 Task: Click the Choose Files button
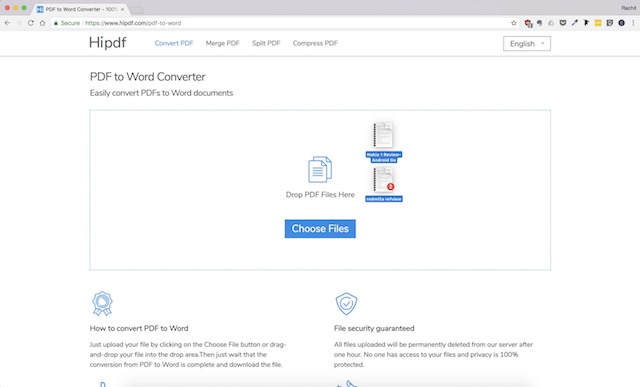pyautogui.click(x=320, y=229)
